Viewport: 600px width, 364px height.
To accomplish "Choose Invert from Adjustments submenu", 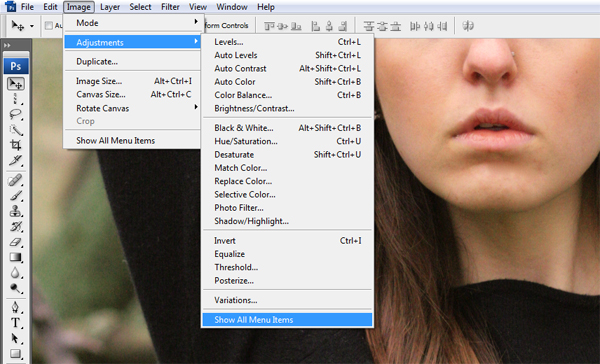I will pyautogui.click(x=287, y=241).
